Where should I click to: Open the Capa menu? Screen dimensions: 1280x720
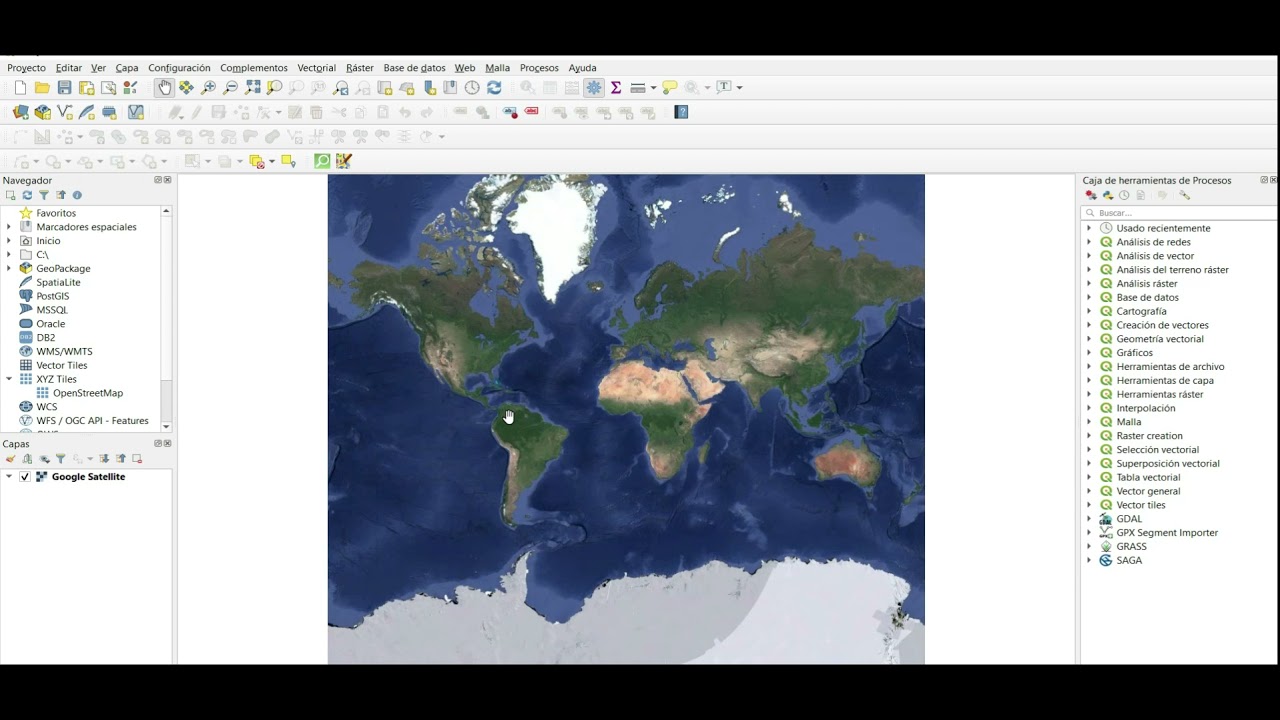(x=127, y=68)
